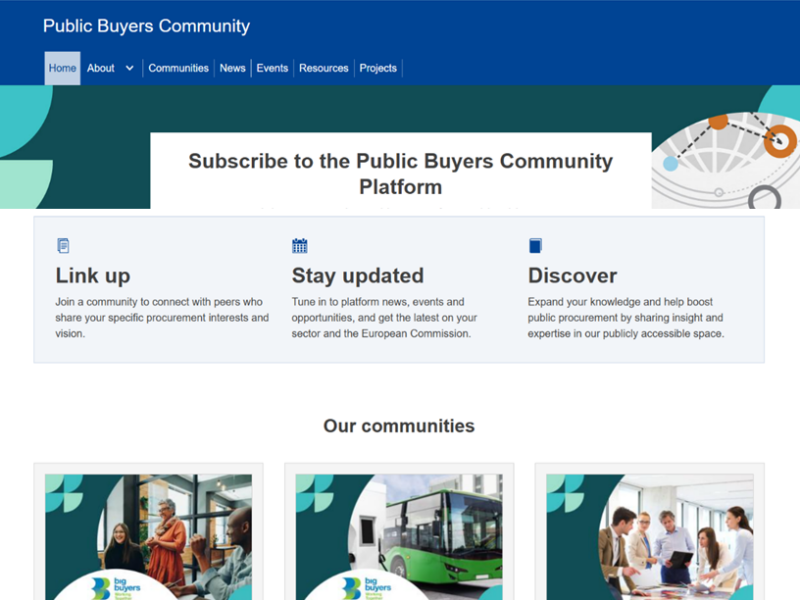The image size is (800, 600).
Task: Click the calendar icon above Stay updated
Action: pos(299,246)
